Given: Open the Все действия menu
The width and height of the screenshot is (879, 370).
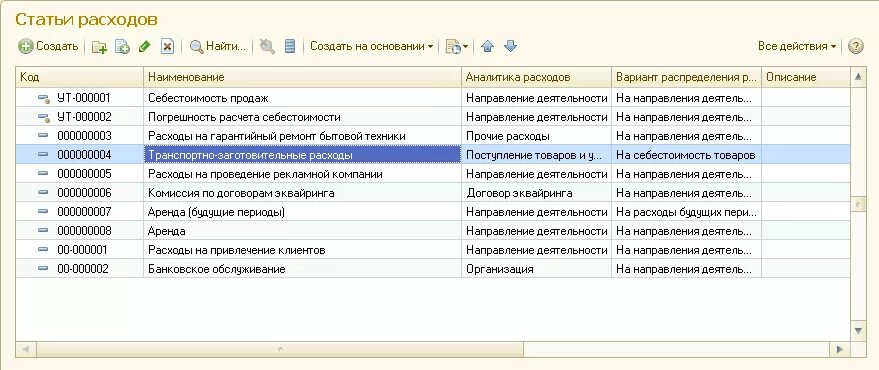Looking at the screenshot, I should (x=797, y=47).
